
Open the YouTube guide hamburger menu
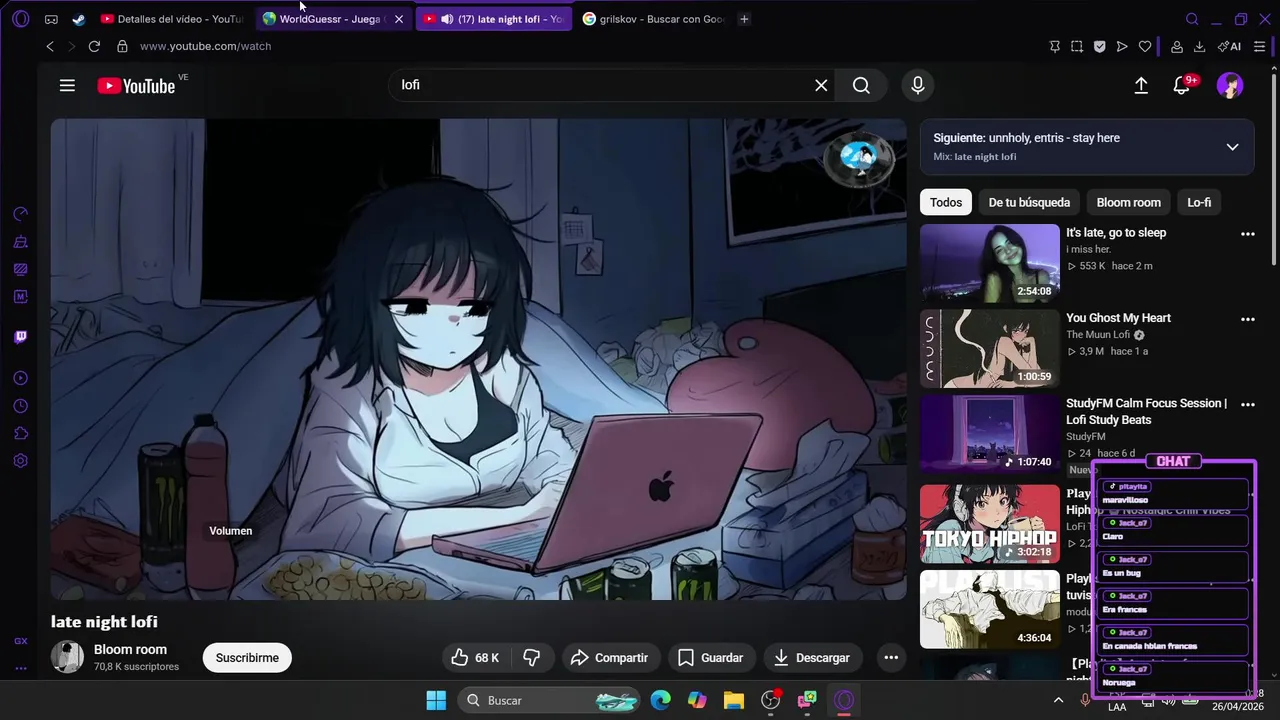coord(67,86)
